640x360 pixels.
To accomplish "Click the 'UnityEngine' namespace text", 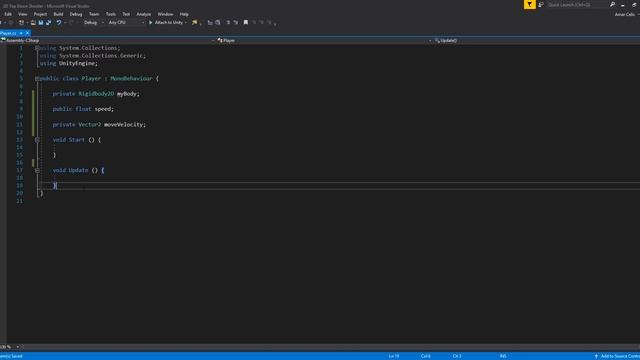I will point(77,63).
